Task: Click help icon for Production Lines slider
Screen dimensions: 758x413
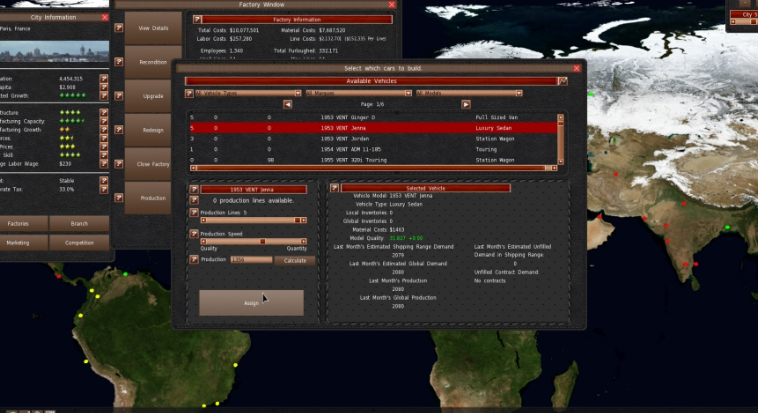Action: point(194,213)
